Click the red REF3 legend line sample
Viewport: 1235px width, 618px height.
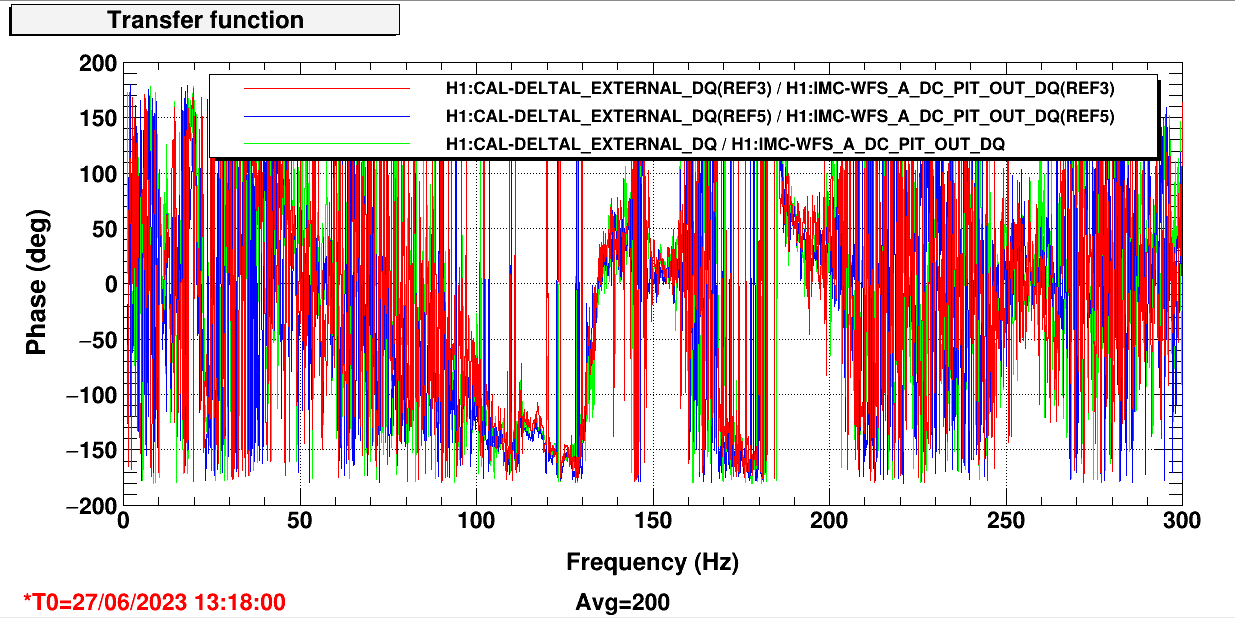[x=327, y=88]
